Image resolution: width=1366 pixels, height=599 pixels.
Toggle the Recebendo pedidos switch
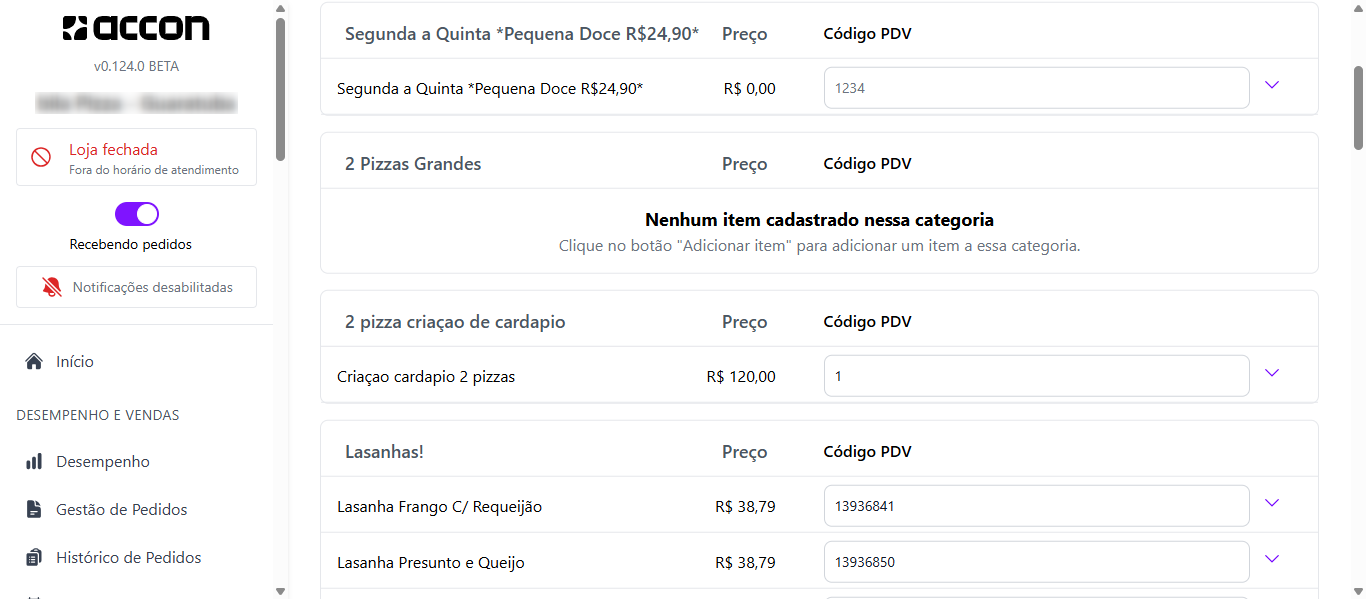click(x=137, y=214)
